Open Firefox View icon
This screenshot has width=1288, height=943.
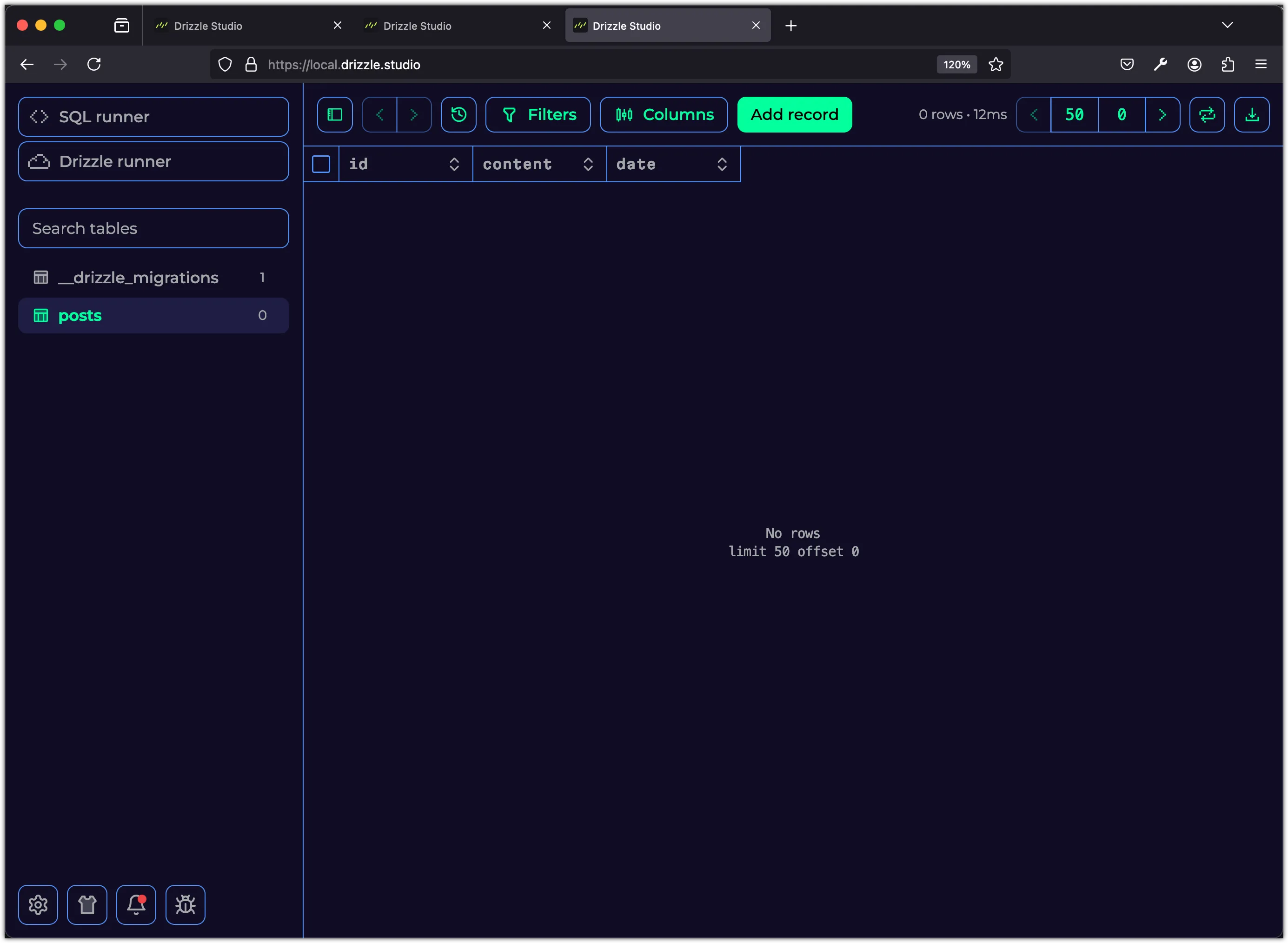pyautogui.click(x=121, y=26)
